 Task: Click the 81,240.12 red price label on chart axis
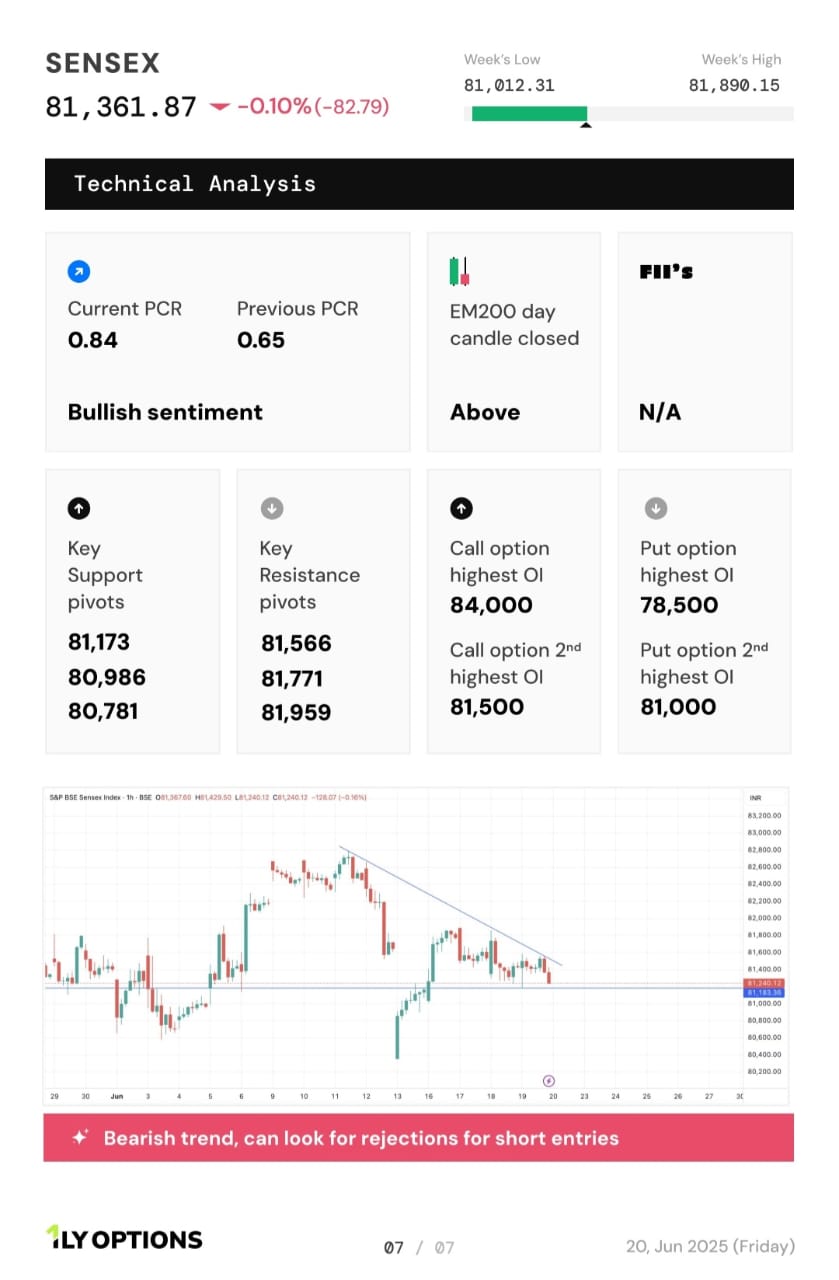coord(764,983)
